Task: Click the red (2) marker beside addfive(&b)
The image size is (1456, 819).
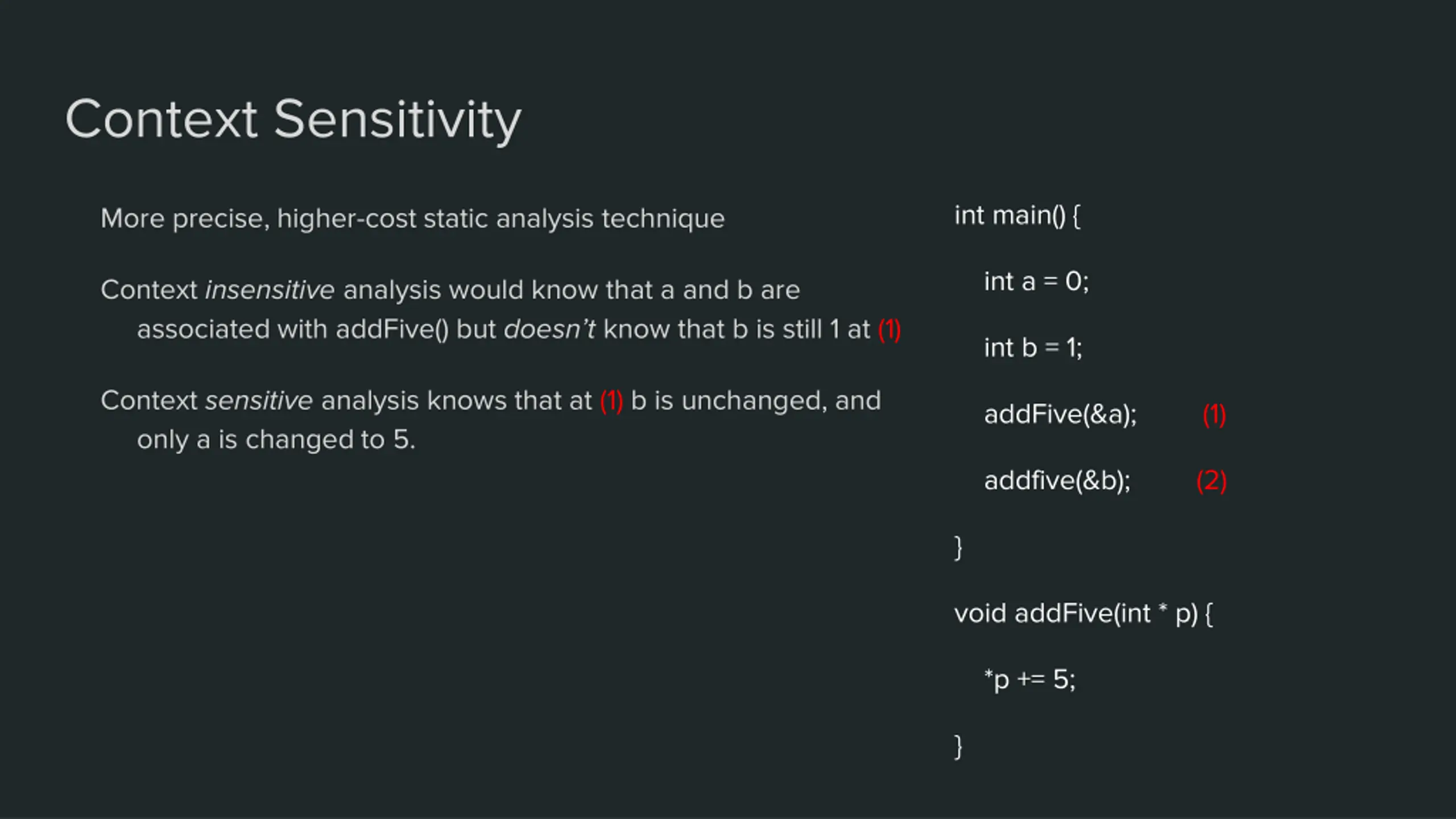Action: tap(1211, 481)
